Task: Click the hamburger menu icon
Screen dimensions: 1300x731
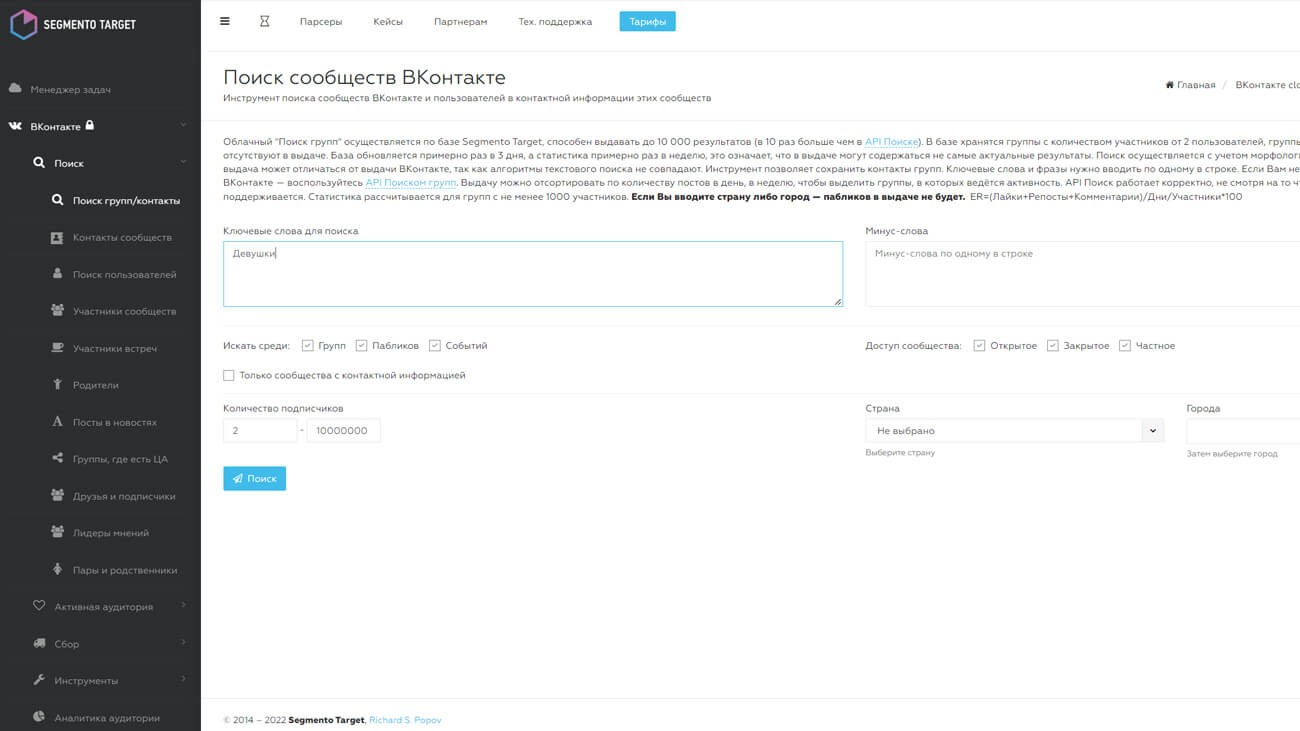Action: click(225, 21)
